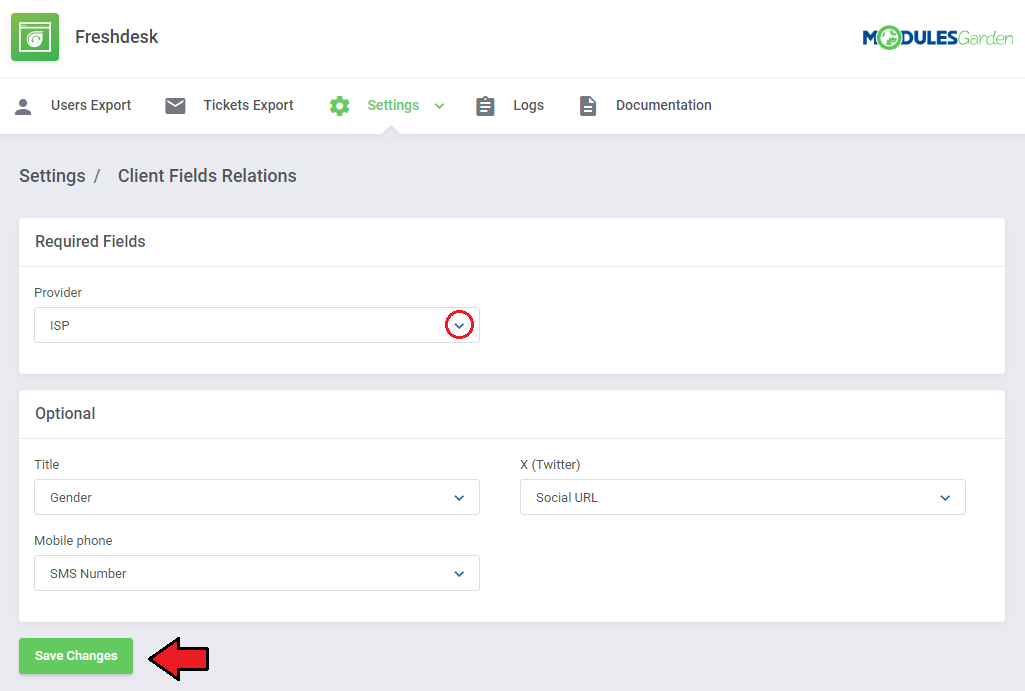The image size is (1025, 691).
Task: Click the Save Changes button
Action: [x=76, y=656]
